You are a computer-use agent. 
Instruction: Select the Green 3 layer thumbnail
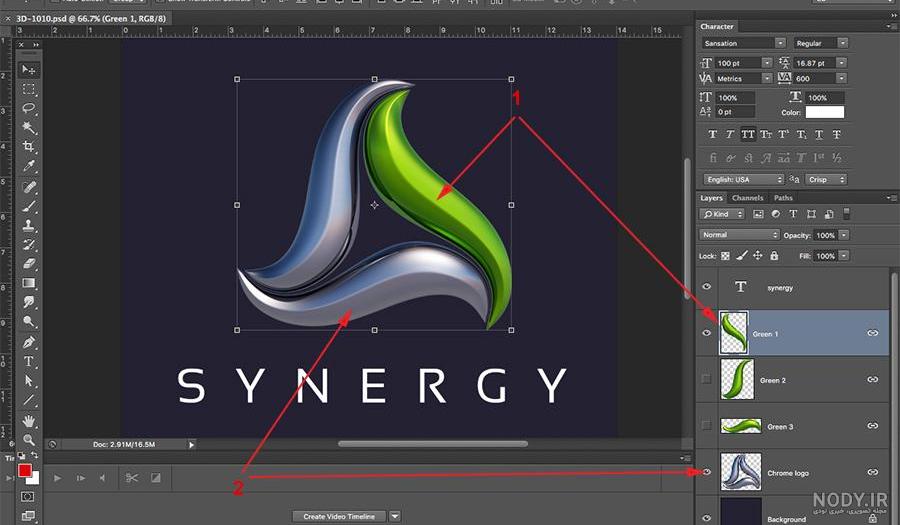(x=740, y=426)
